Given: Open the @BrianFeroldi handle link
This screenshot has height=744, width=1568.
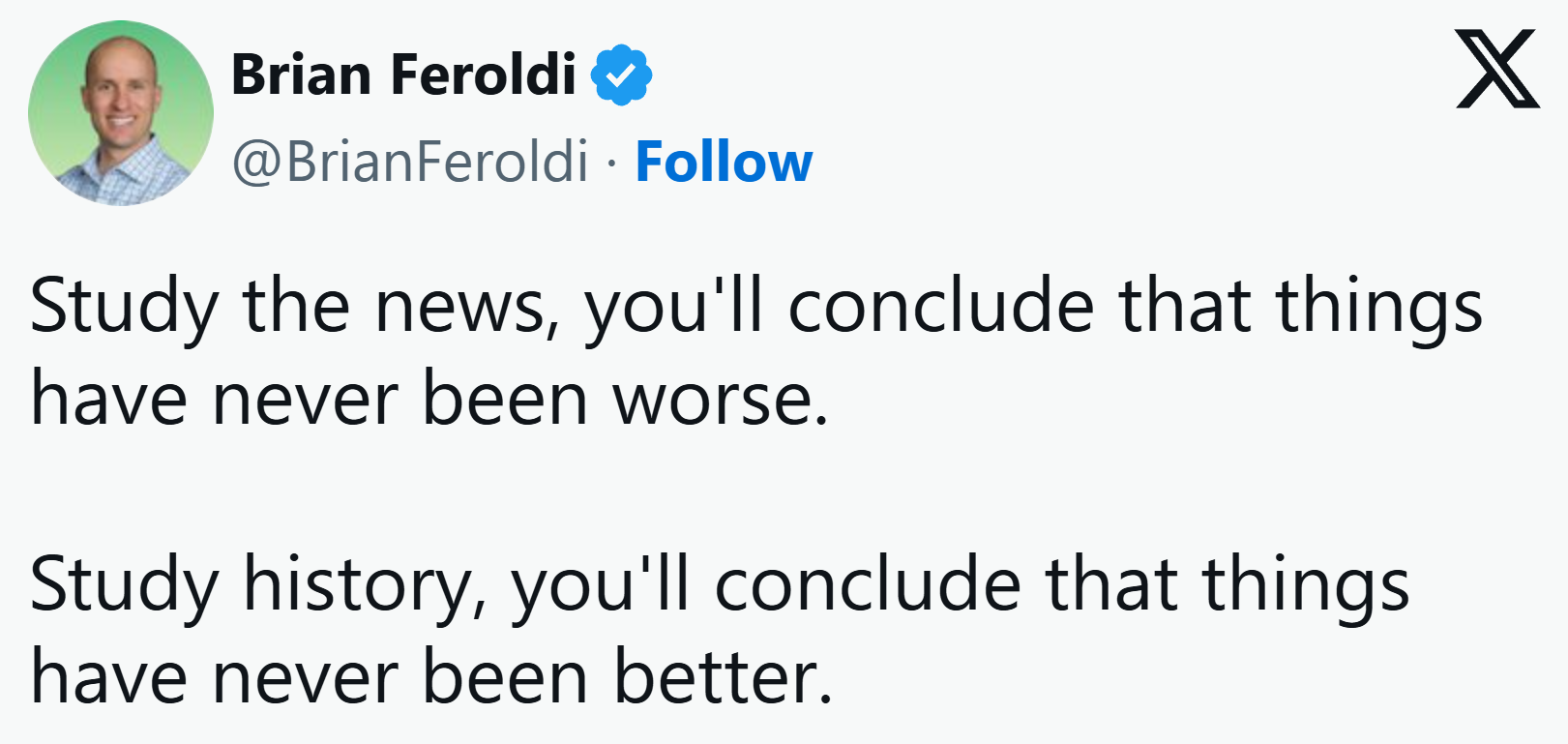Looking at the screenshot, I should tap(410, 162).
